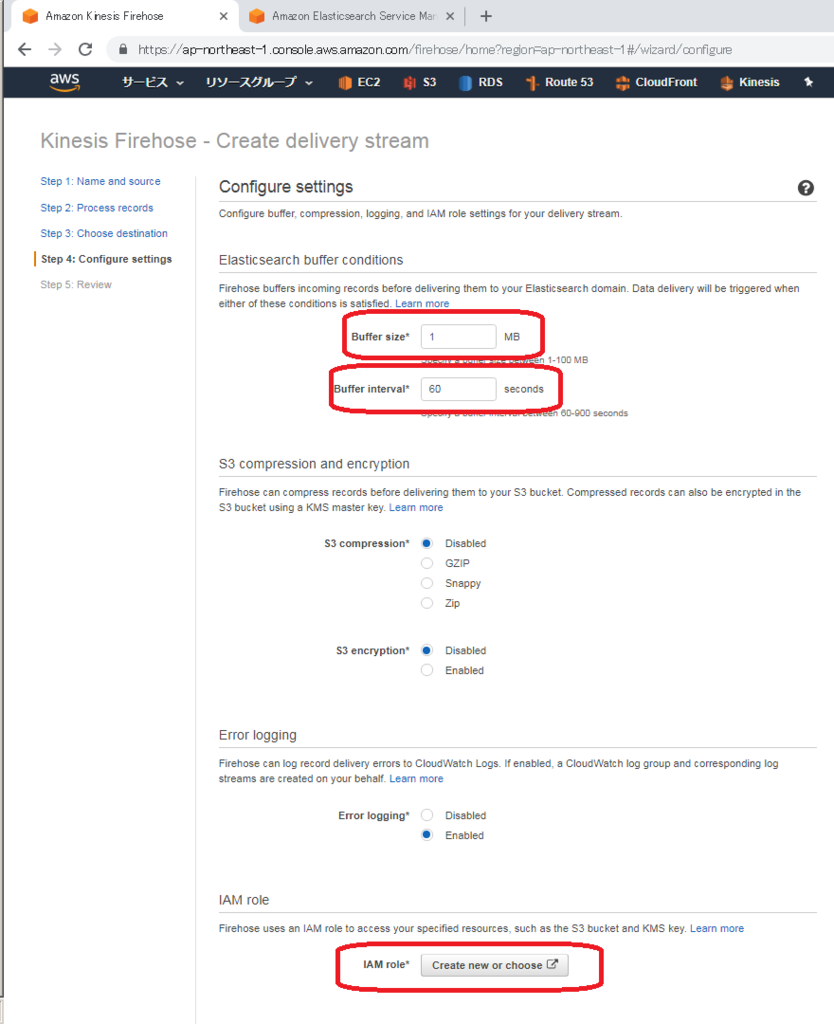Image resolution: width=834 pixels, height=1024 pixels.
Task: Open Learn more for S3 compression
Action: [416, 507]
